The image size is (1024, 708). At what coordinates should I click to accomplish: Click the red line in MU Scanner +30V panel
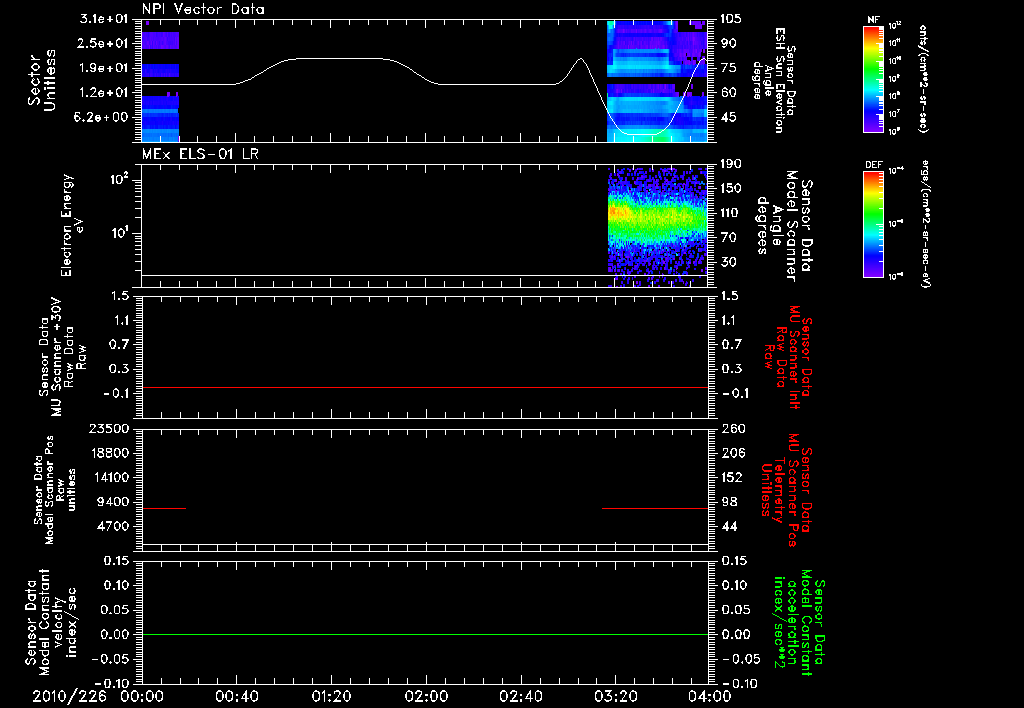(x=424, y=387)
